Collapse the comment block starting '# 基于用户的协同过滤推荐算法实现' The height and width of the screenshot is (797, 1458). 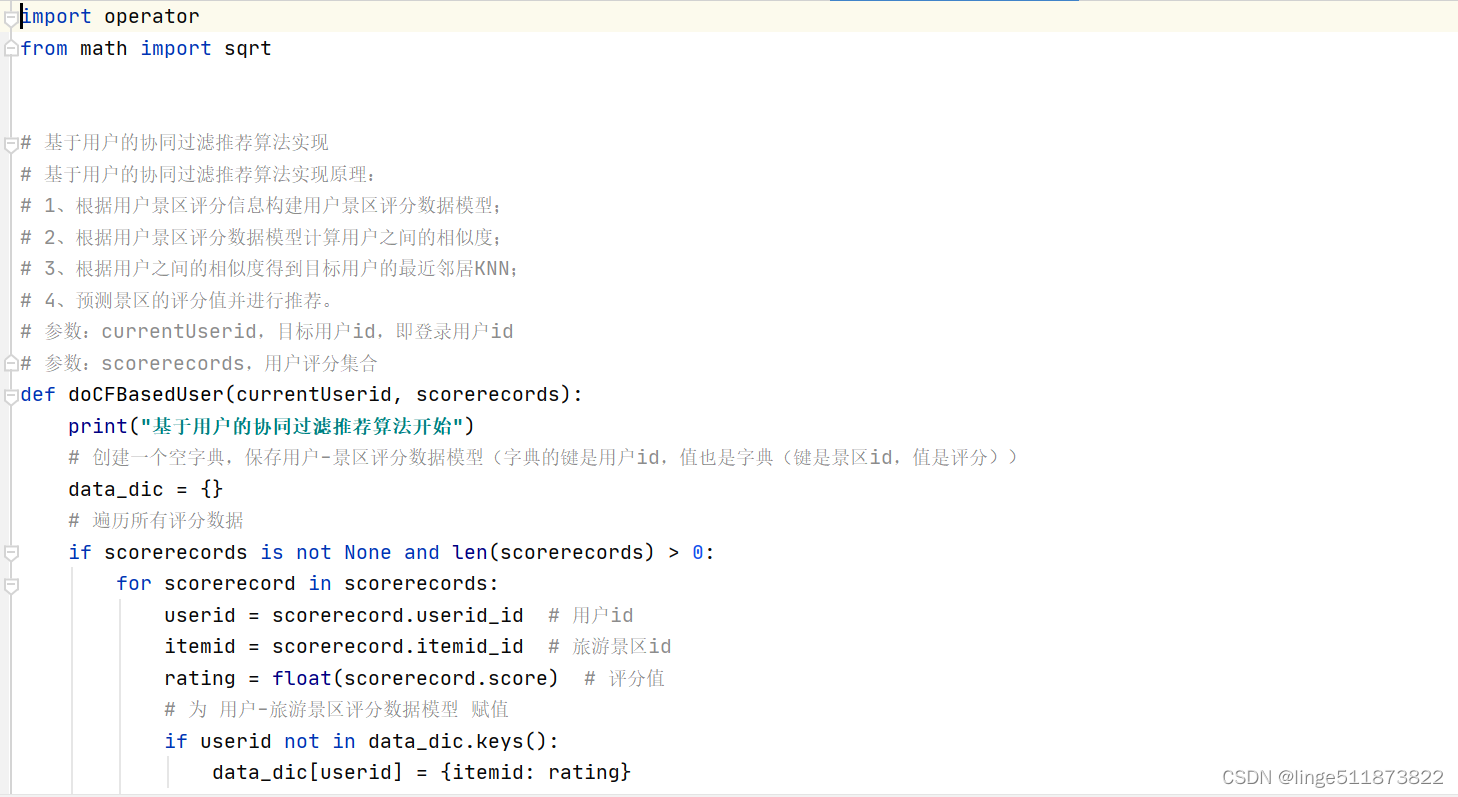click(11, 143)
